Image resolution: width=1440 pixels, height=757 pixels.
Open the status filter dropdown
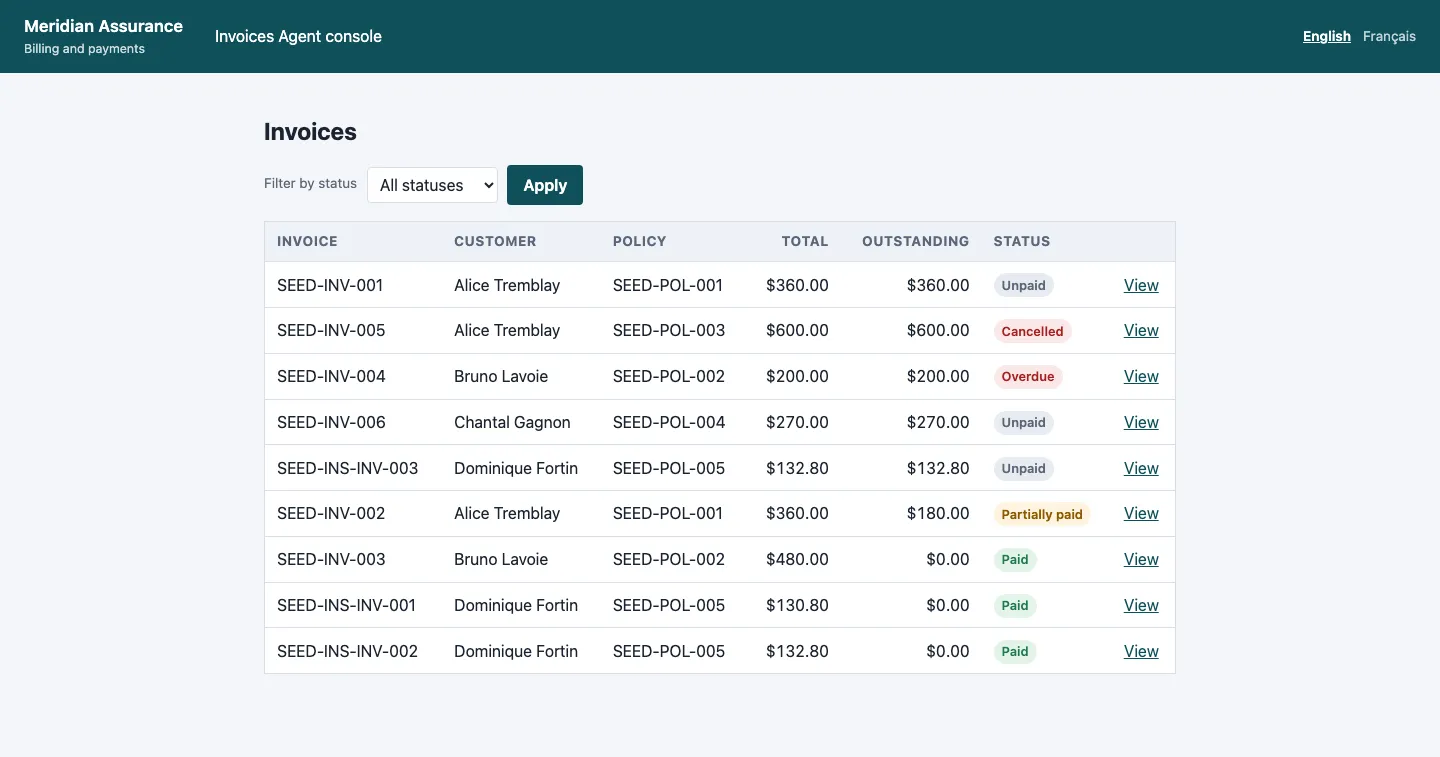(x=432, y=185)
